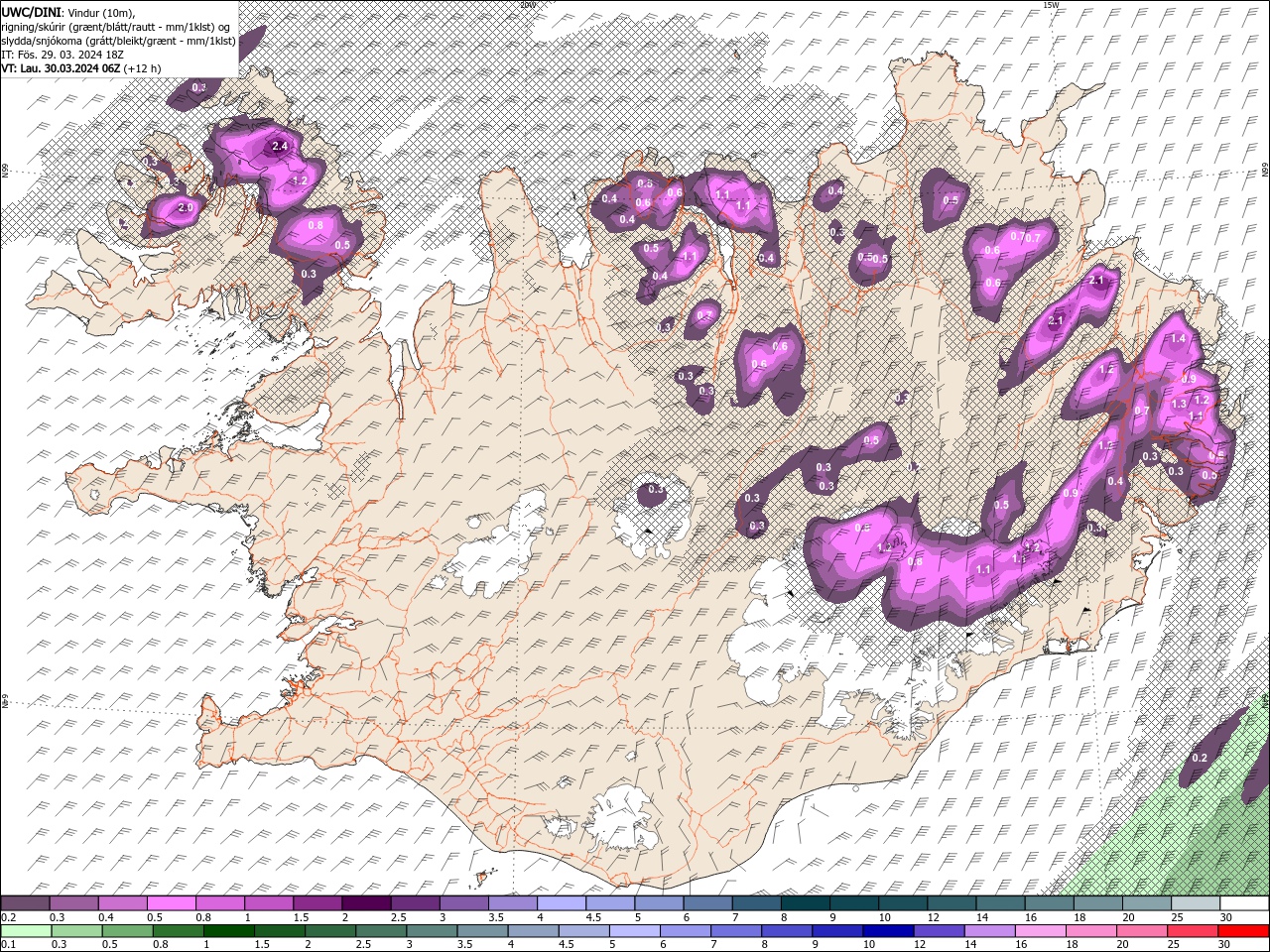Click the 15W longitude label at the top edge
This screenshot has width=1270, height=952.
coord(1050,5)
